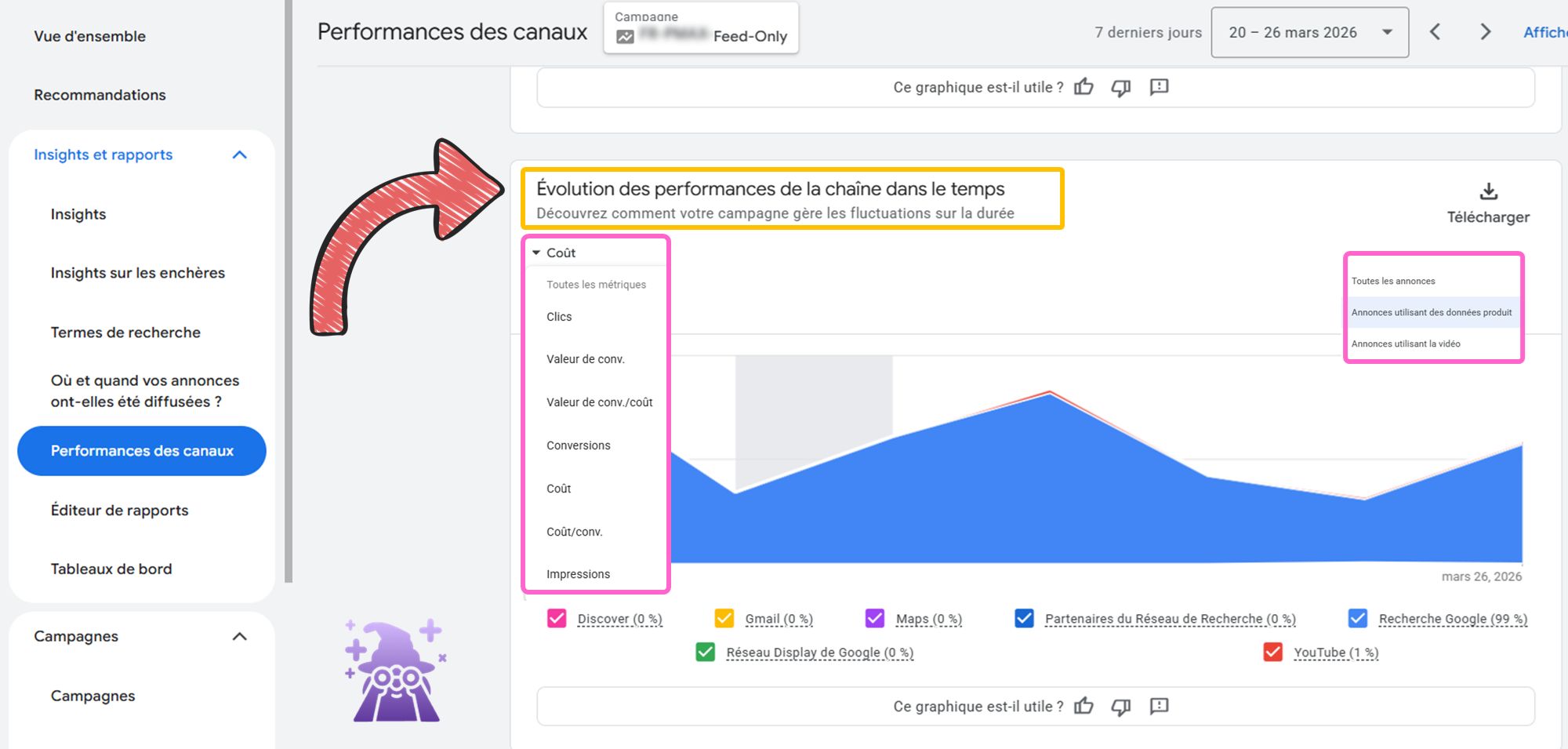The width and height of the screenshot is (1568, 749).
Task: Click the Recherche Google blue checkbox swatch
Action: pyautogui.click(x=1358, y=619)
